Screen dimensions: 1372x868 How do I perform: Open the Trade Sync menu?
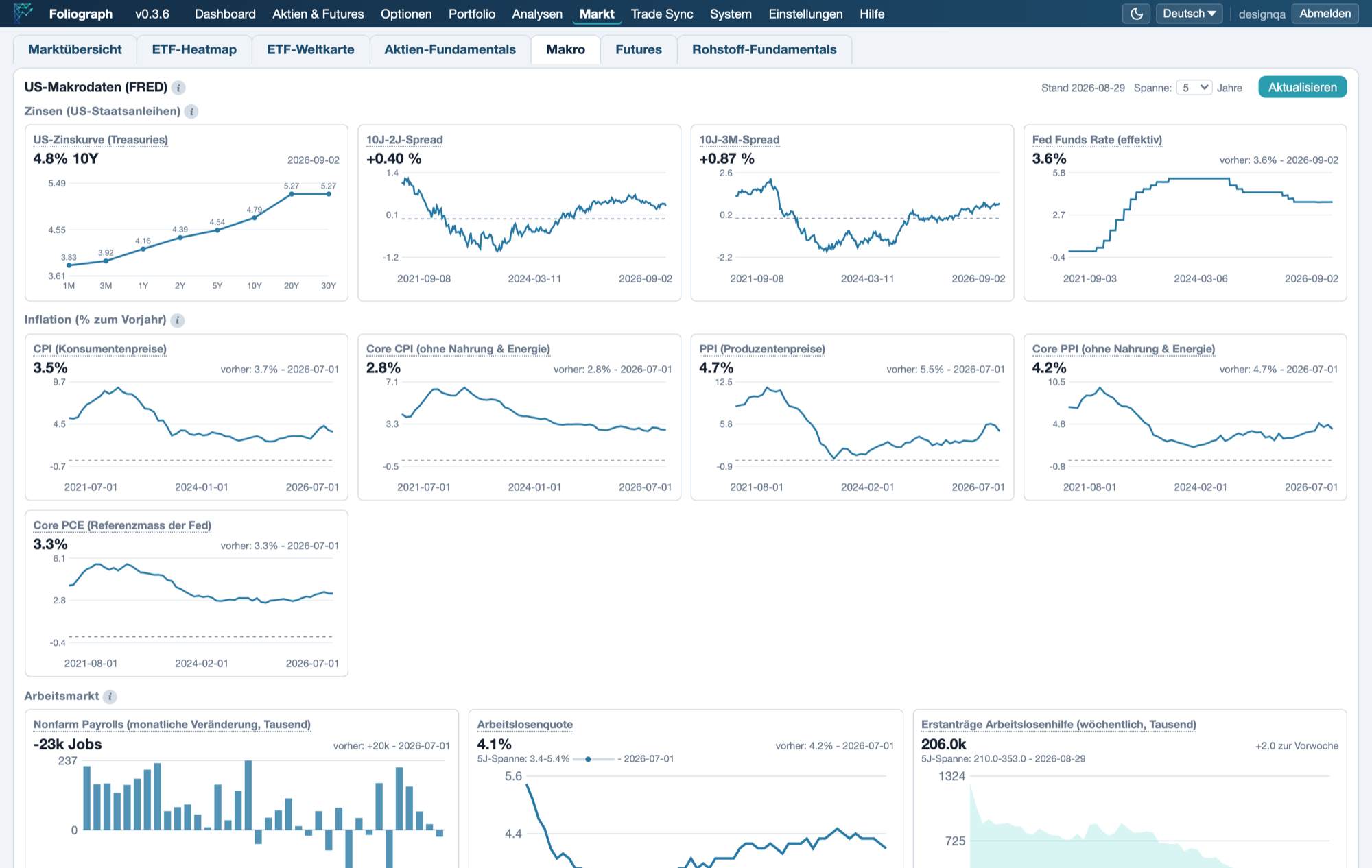[x=662, y=14]
